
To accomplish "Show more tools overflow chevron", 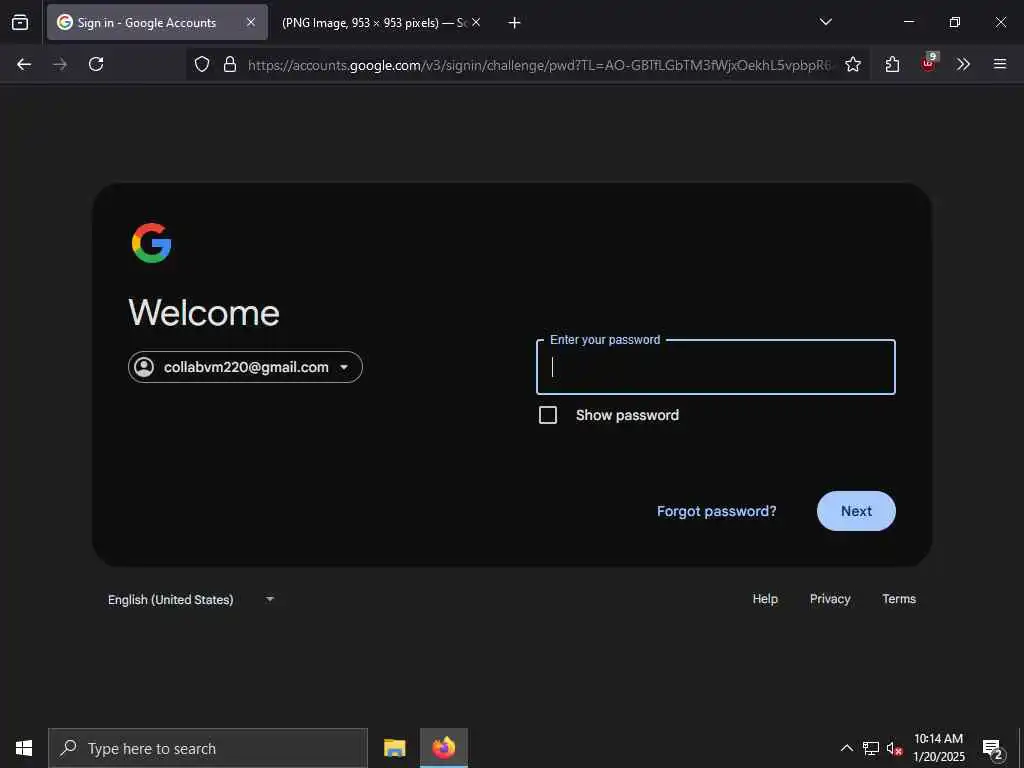I will (963, 64).
